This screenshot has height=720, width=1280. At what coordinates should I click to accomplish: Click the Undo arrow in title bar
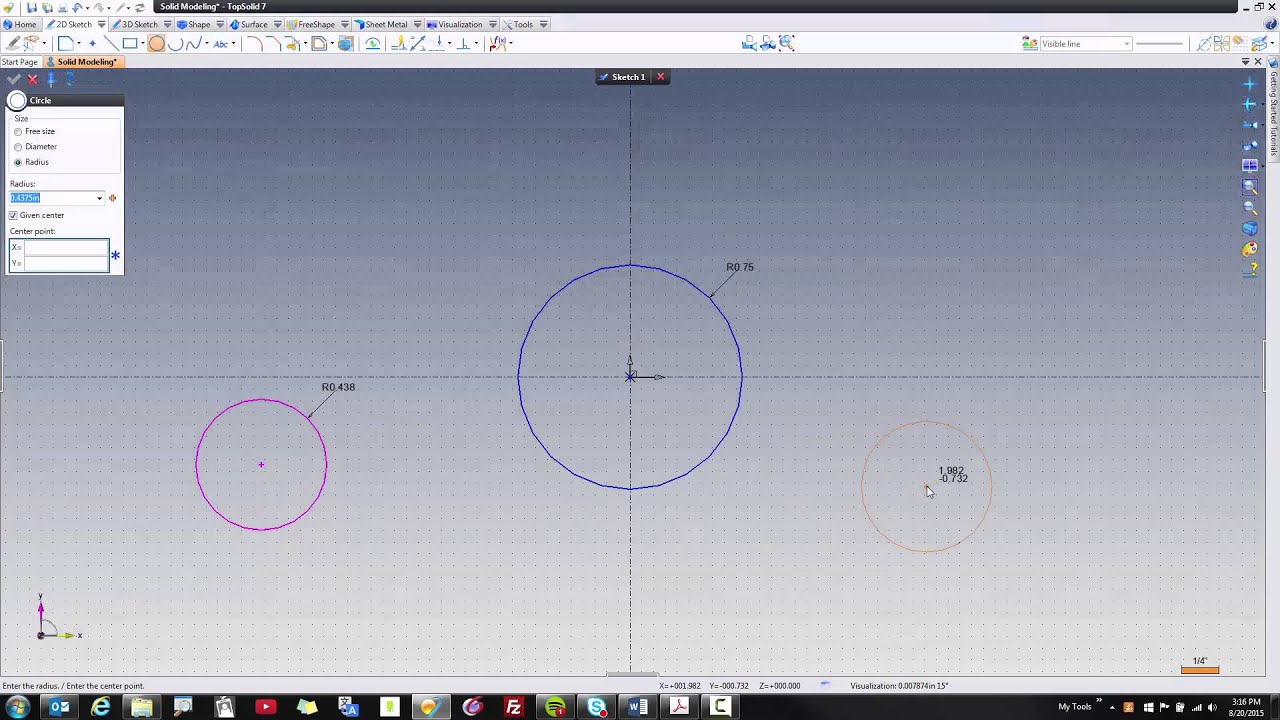[78, 7]
